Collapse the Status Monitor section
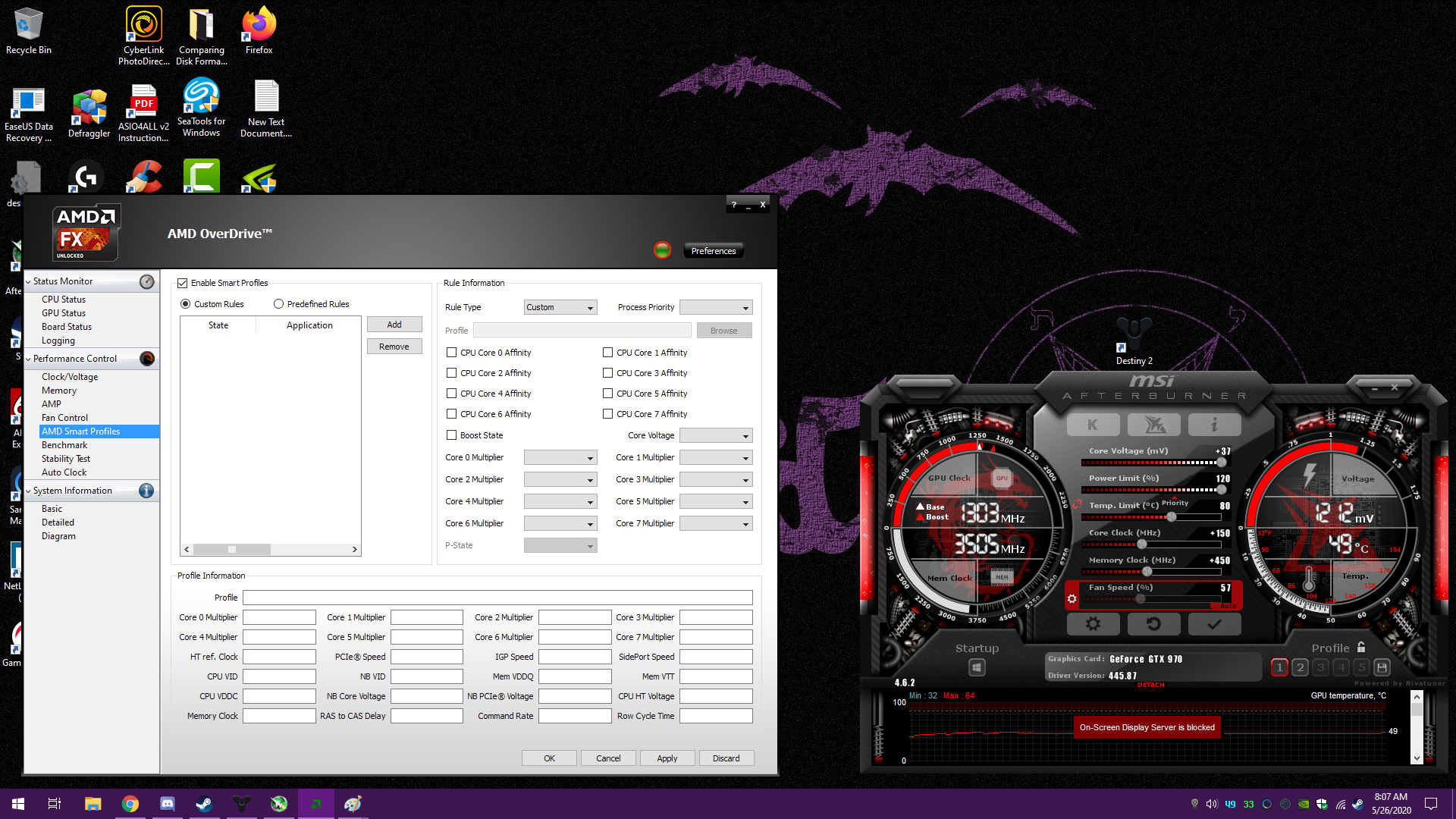The height and width of the screenshot is (819, 1456). coord(29,281)
